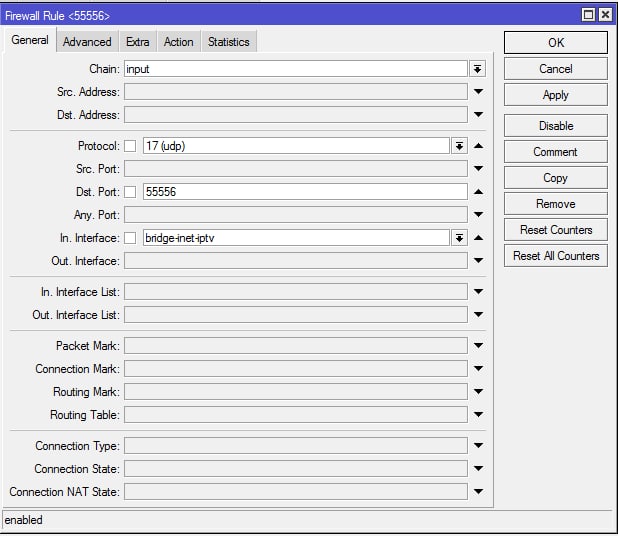This screenshot has height=536, width=618.
Task: Click the Dst. Port field with 55556
Action: tap(305, 192)
